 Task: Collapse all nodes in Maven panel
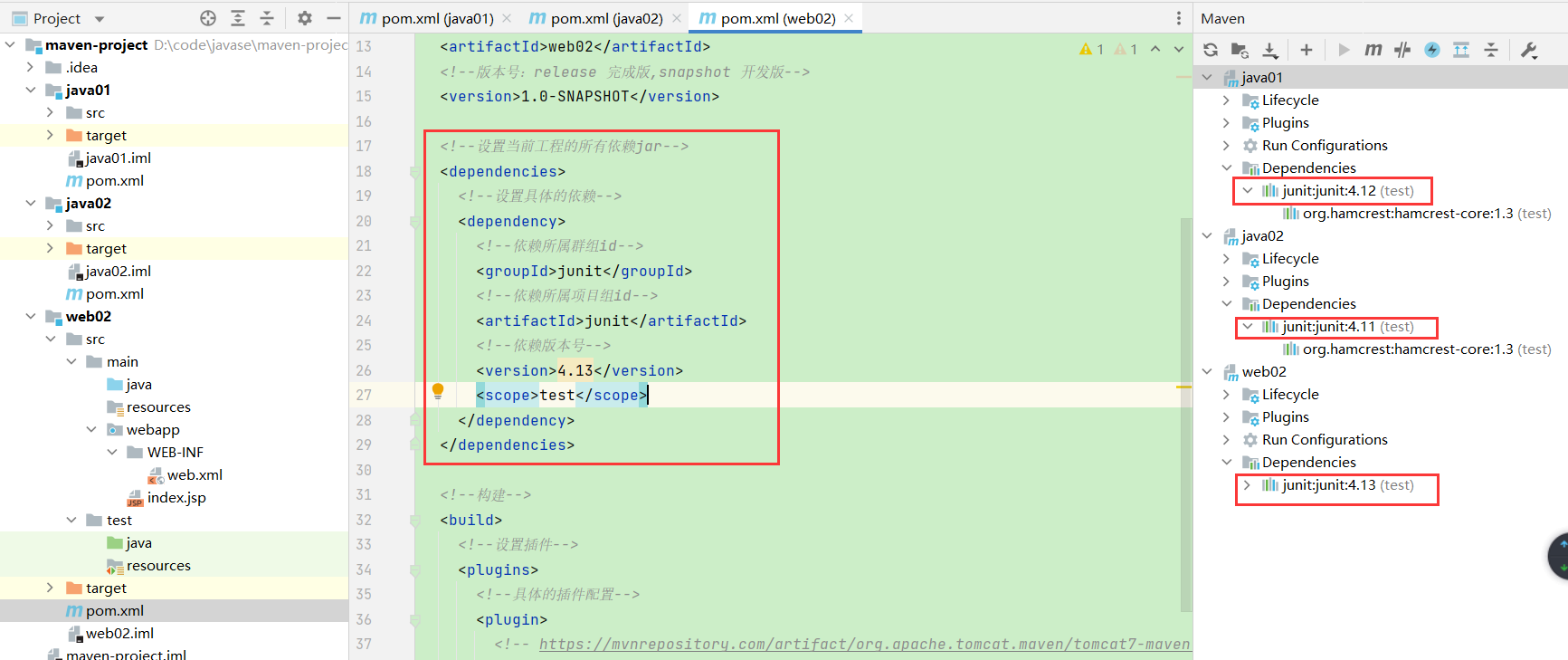click(1491, 50)
